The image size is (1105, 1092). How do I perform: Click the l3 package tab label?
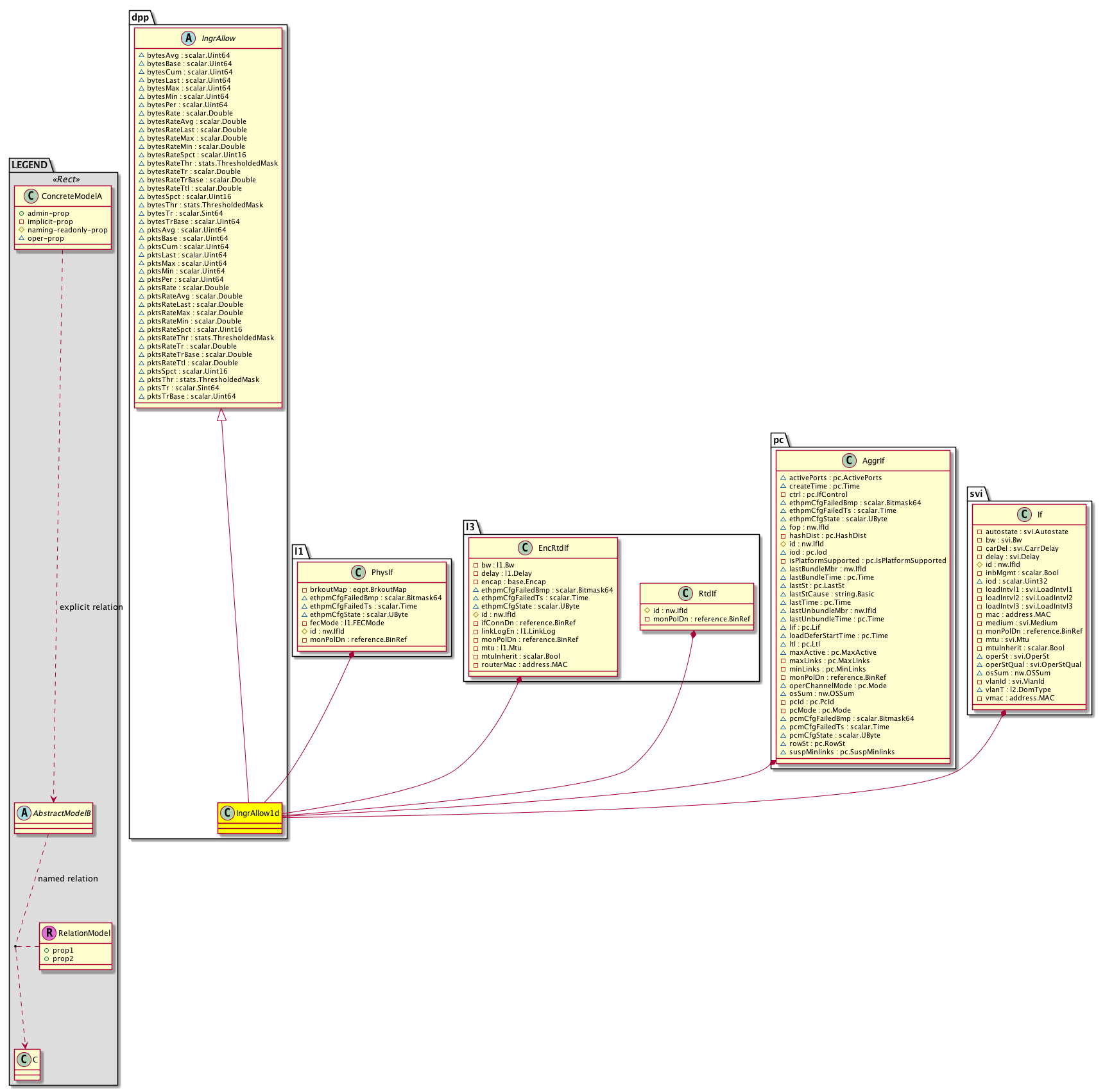click(x=470, y=527)
